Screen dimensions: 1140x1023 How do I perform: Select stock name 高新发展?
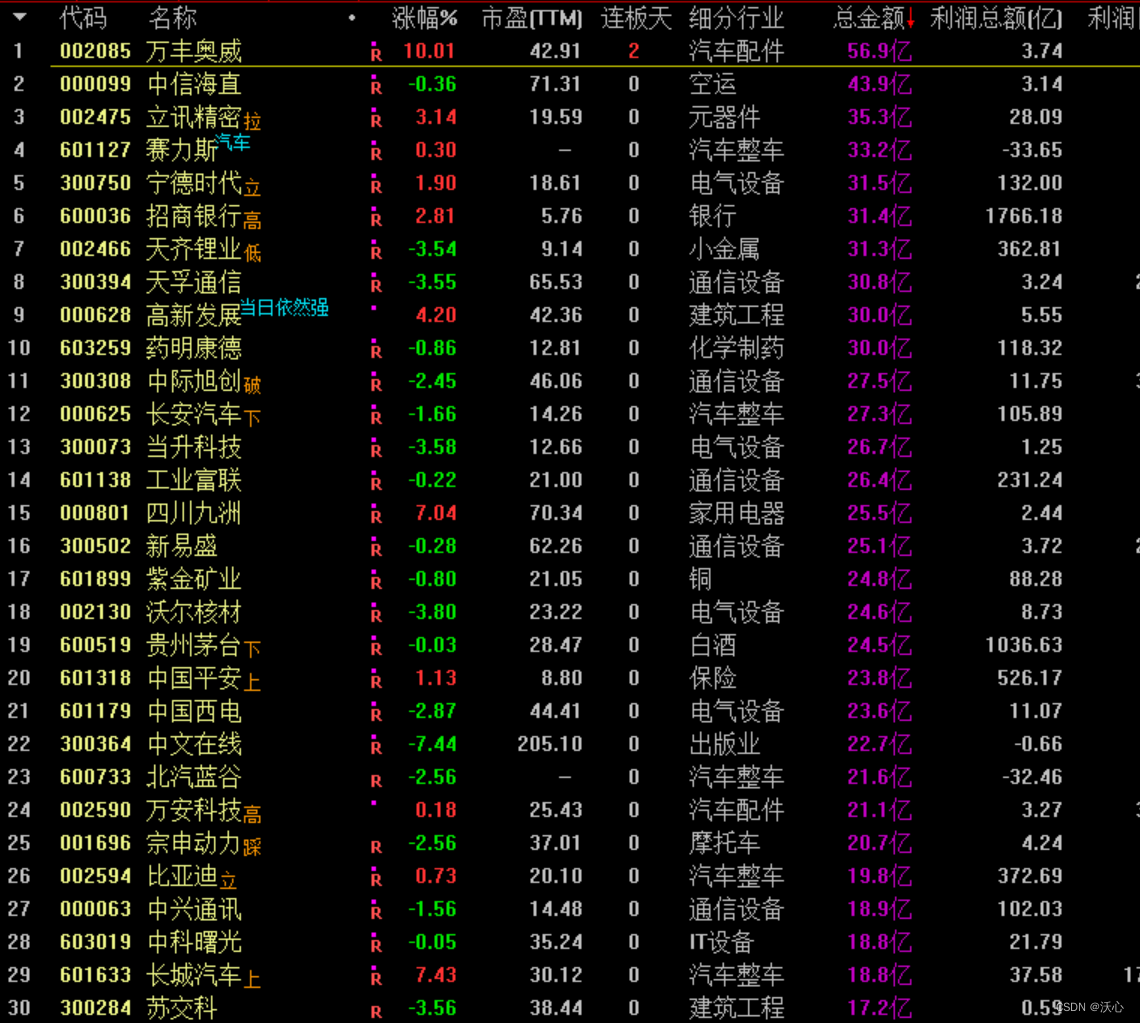[193, 316]
